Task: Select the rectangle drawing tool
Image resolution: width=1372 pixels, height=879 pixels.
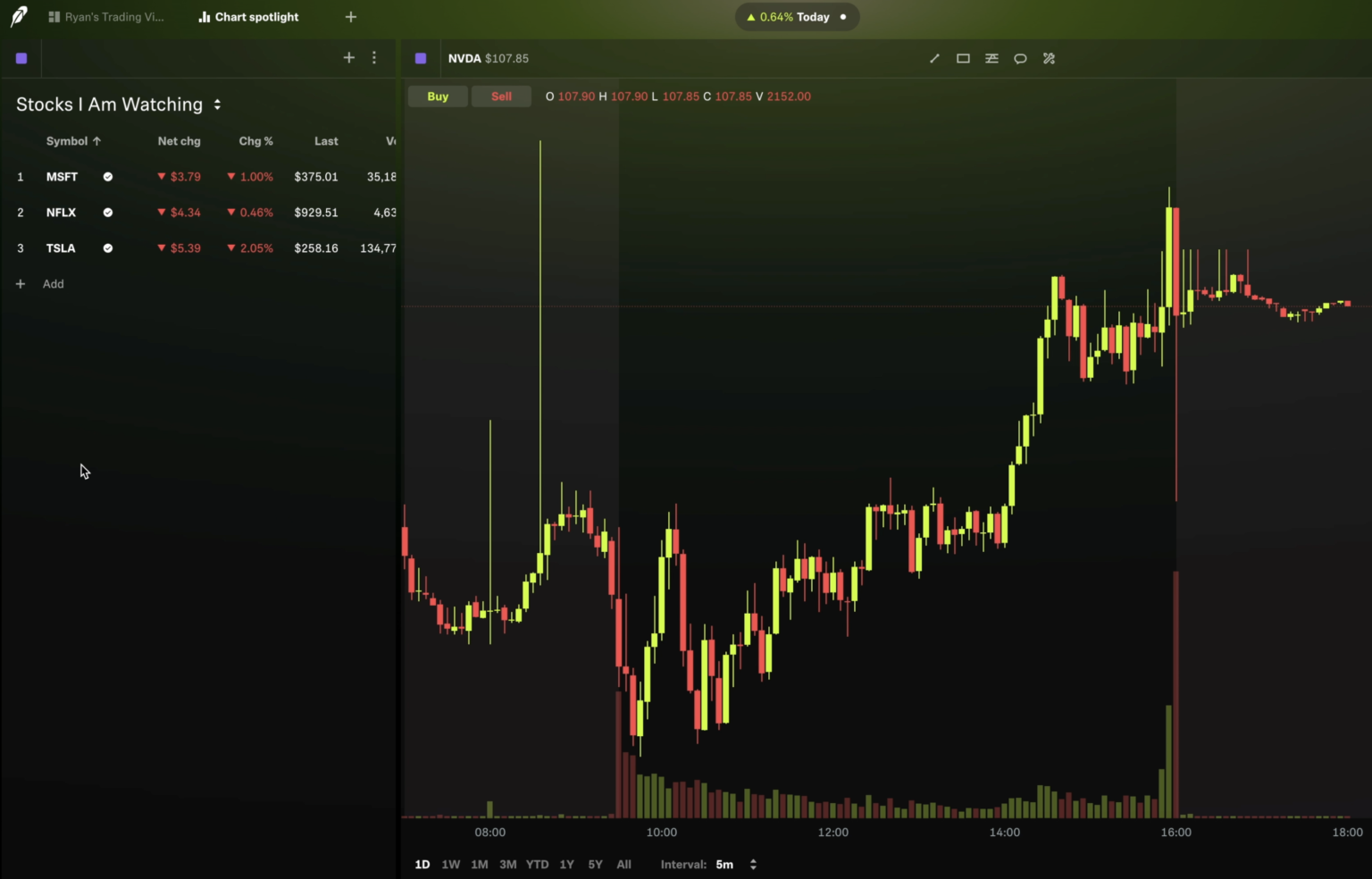Action: [963, 58]
